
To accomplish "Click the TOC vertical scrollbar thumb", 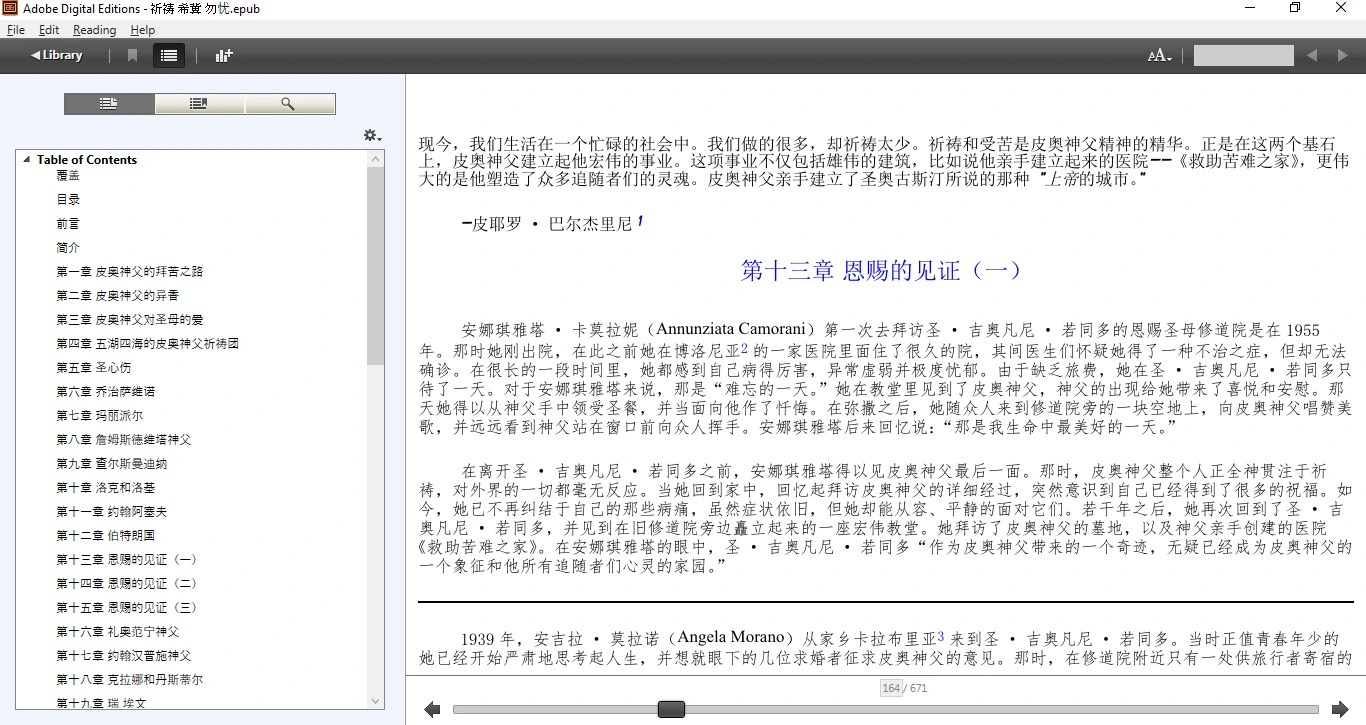I will (376, 266).
